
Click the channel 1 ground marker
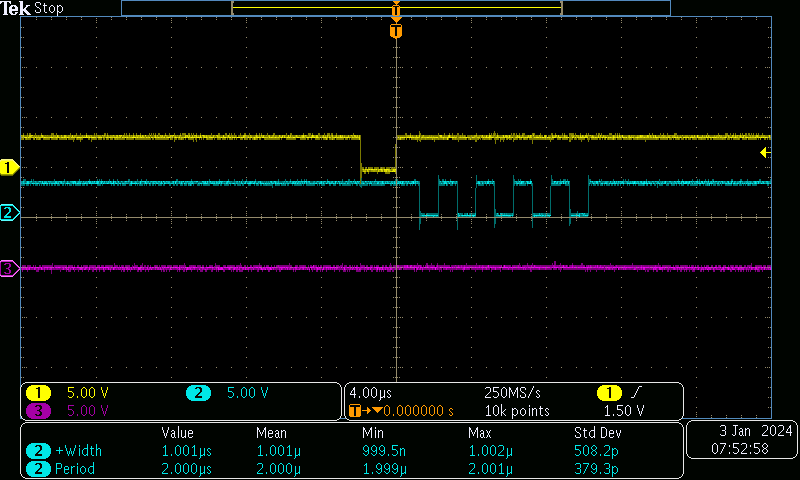pos(9,167)
